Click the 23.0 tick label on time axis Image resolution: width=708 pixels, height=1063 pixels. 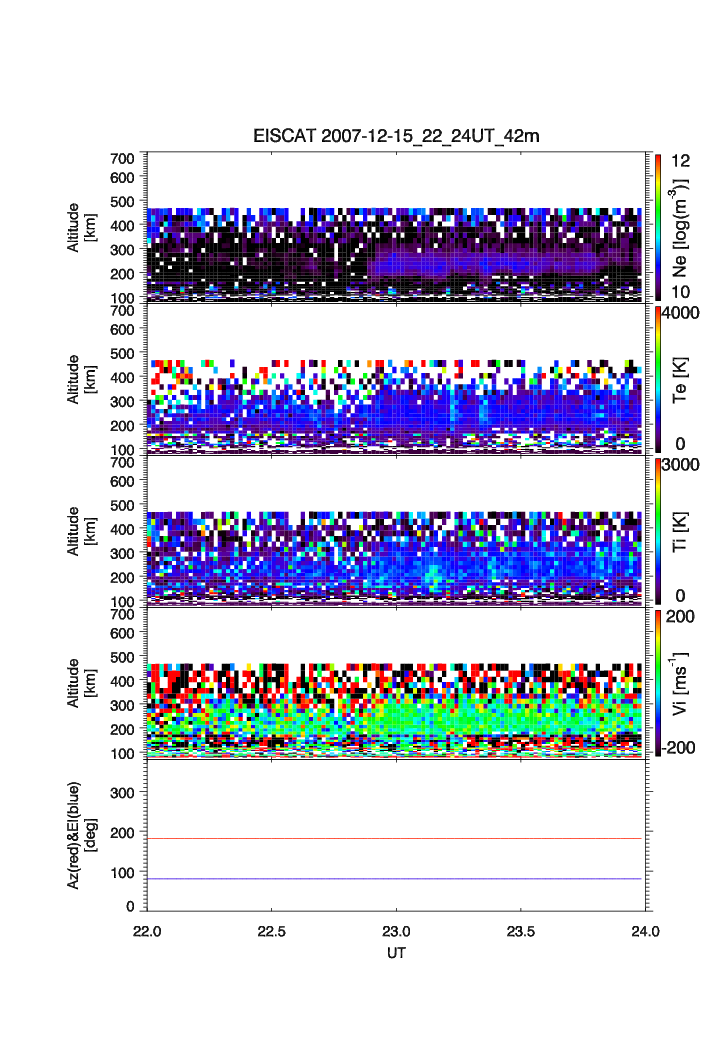pos(397,931)
